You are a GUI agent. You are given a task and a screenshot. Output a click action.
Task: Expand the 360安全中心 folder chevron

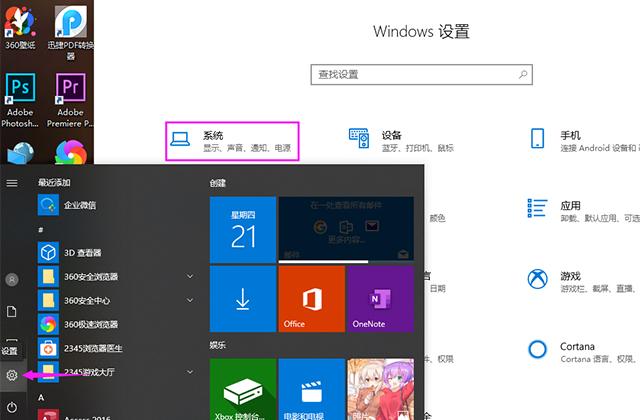click(x=190, y=300)
